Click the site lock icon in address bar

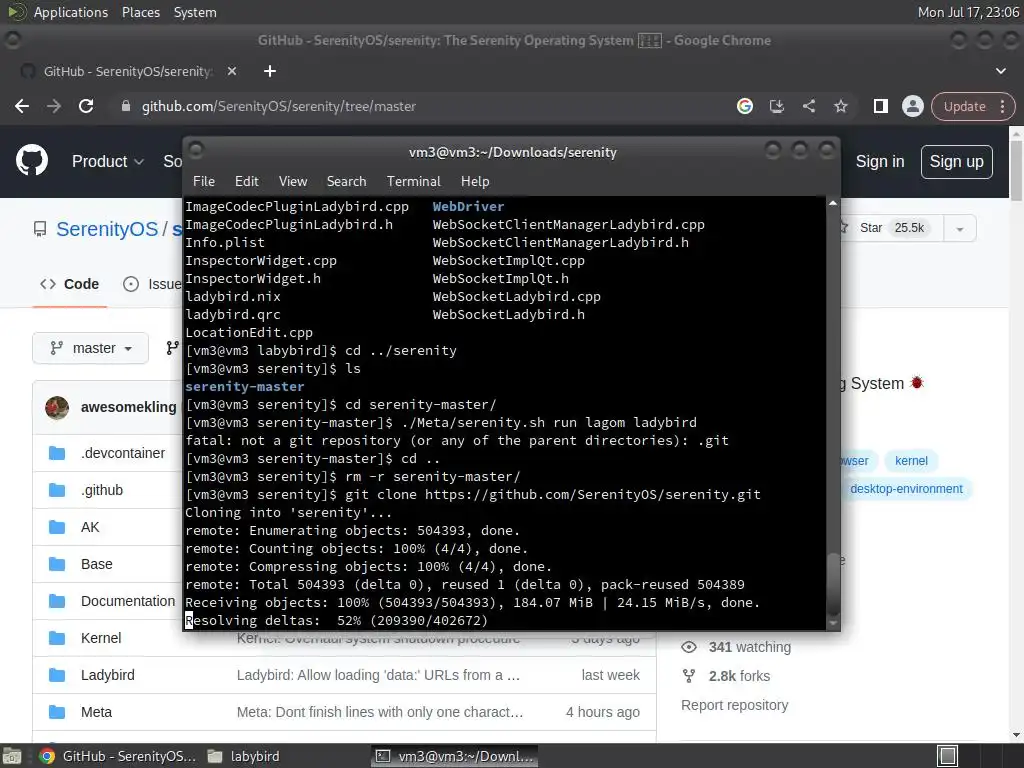[x=125, y=106]
